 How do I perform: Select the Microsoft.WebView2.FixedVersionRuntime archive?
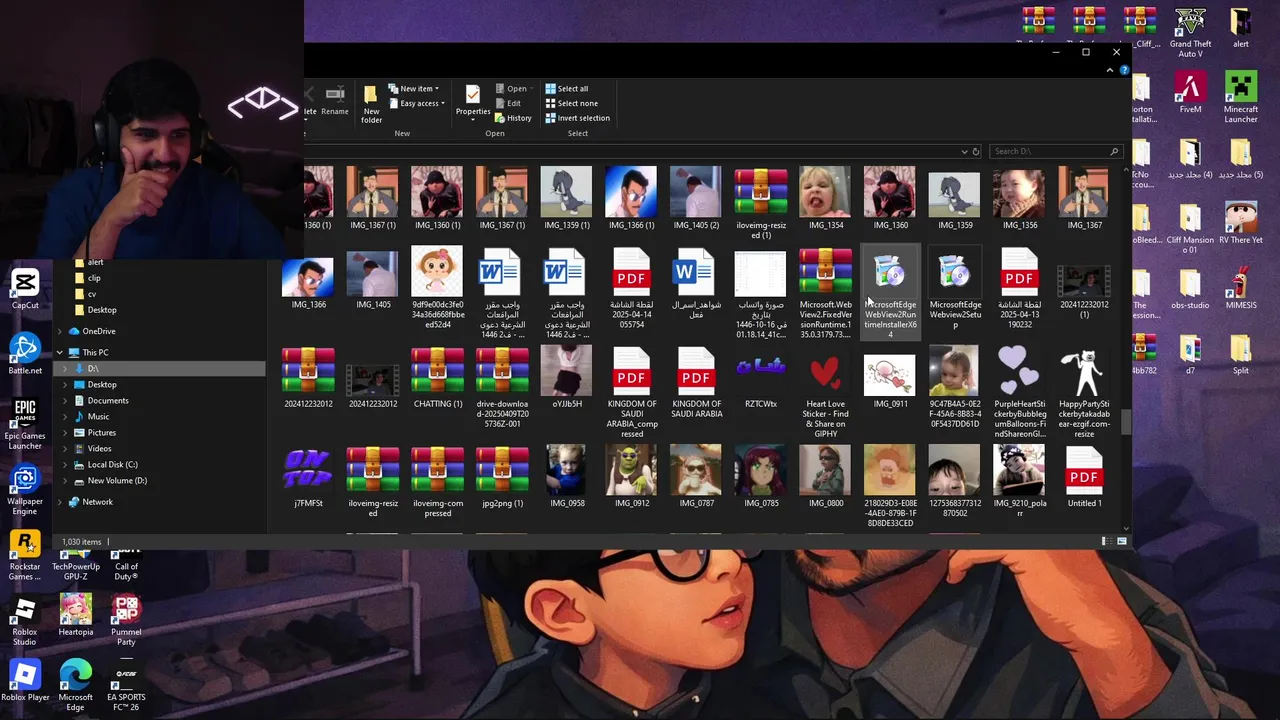point(826,293)
